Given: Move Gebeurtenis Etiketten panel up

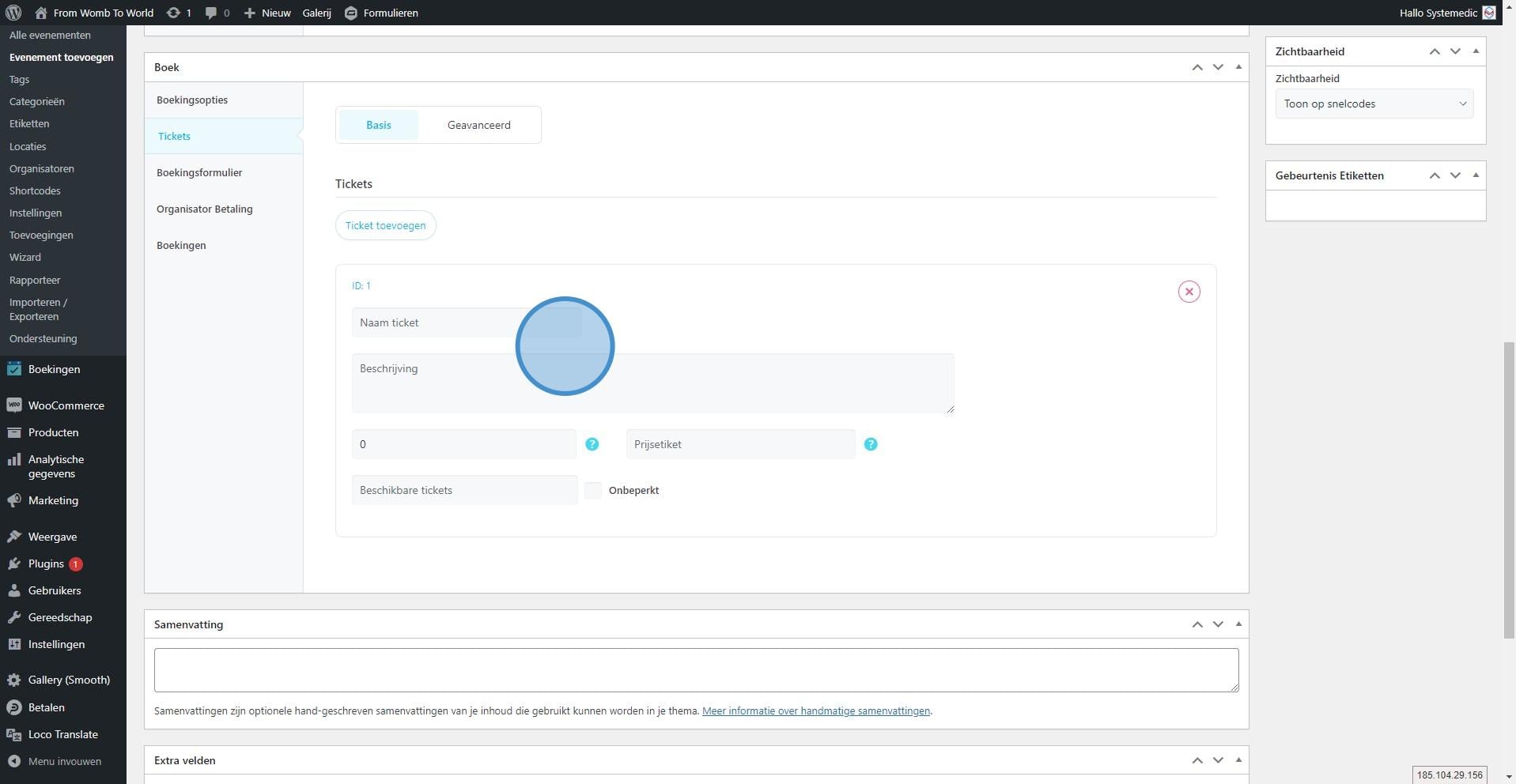Looking at the screenshot, I should pyautogui.click(x=1435, y=175).
